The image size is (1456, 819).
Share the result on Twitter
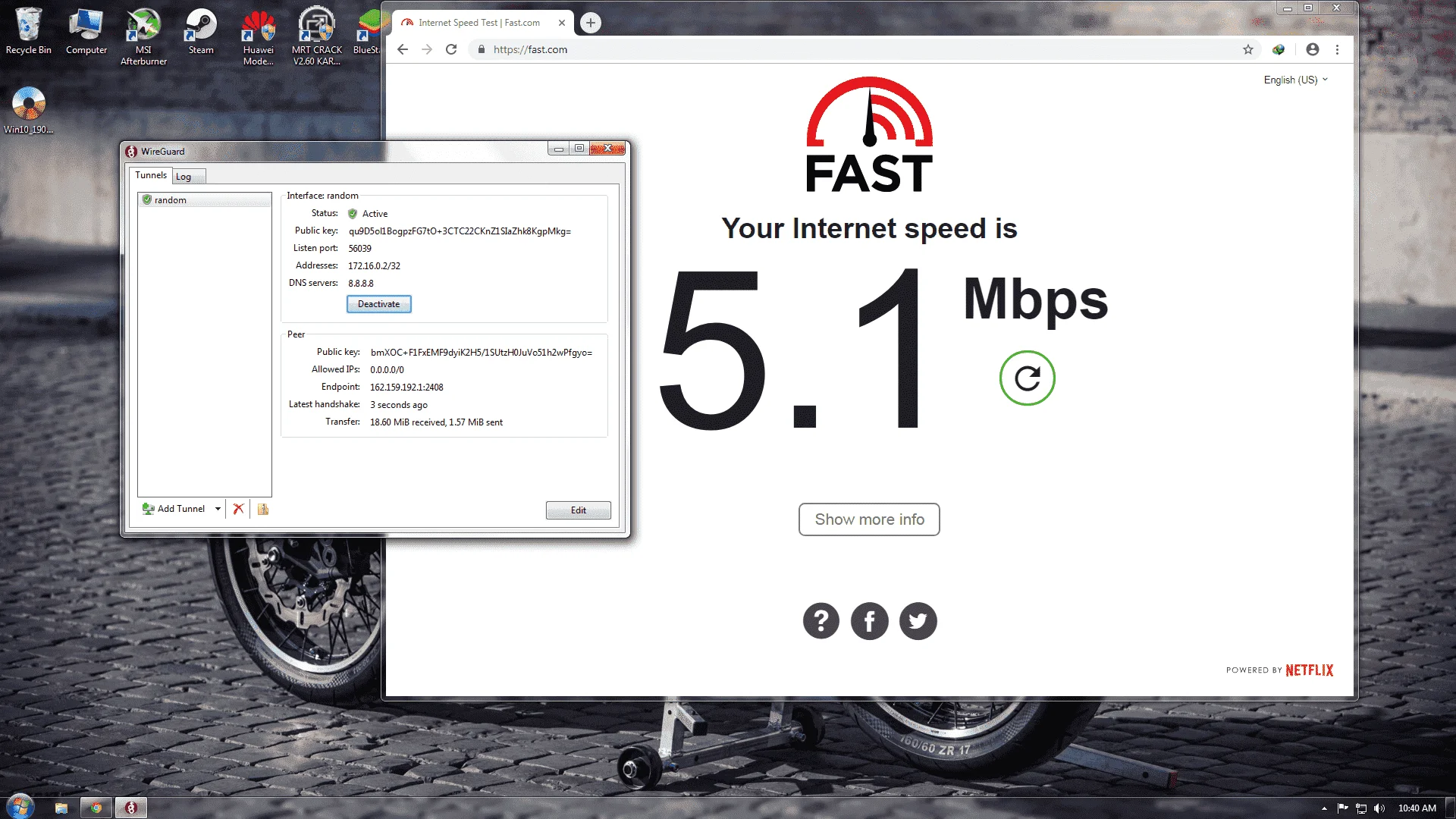point(918,621)
